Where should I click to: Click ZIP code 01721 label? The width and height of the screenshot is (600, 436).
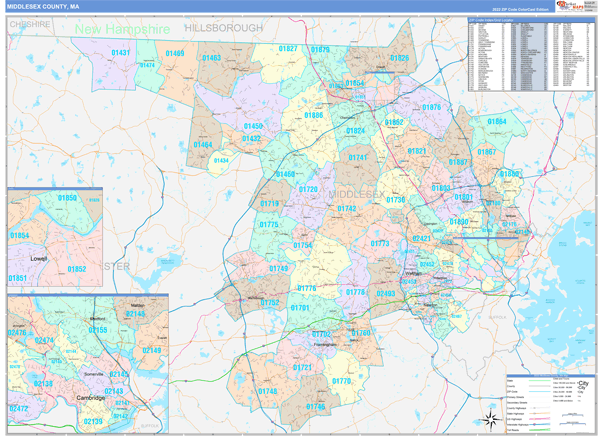click(x=304, y=368)
